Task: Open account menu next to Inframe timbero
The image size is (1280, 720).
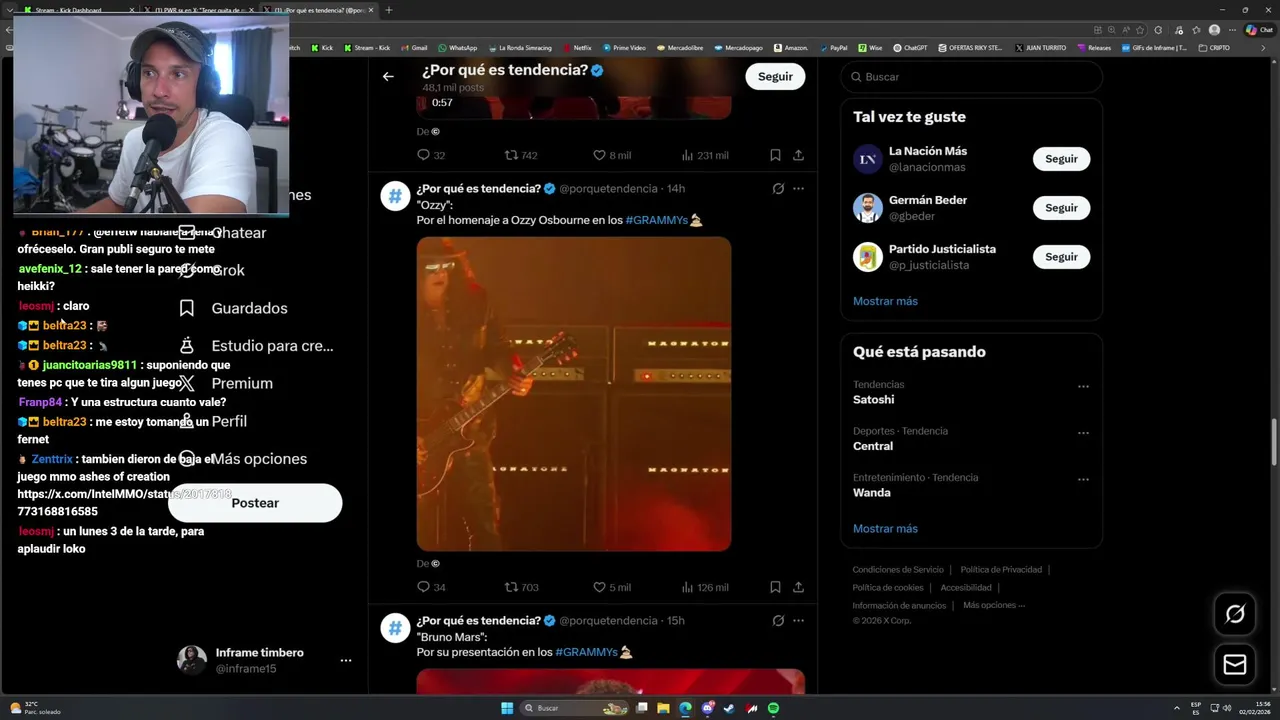Action: pyautogui.click(x=346, y=660)
